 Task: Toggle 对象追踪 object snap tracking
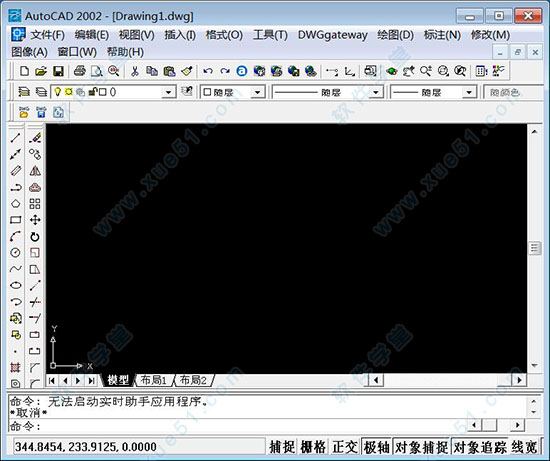(x=479, y=447)
